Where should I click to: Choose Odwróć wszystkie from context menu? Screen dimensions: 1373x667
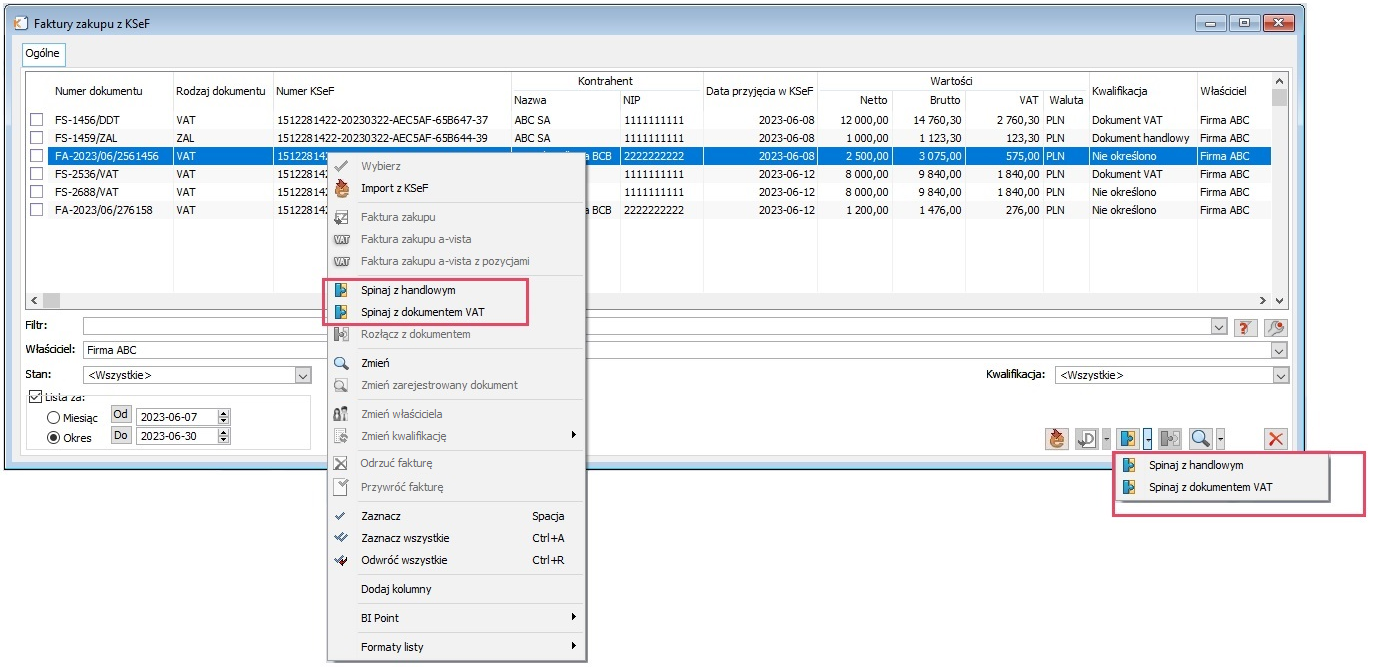pos(456,560)
